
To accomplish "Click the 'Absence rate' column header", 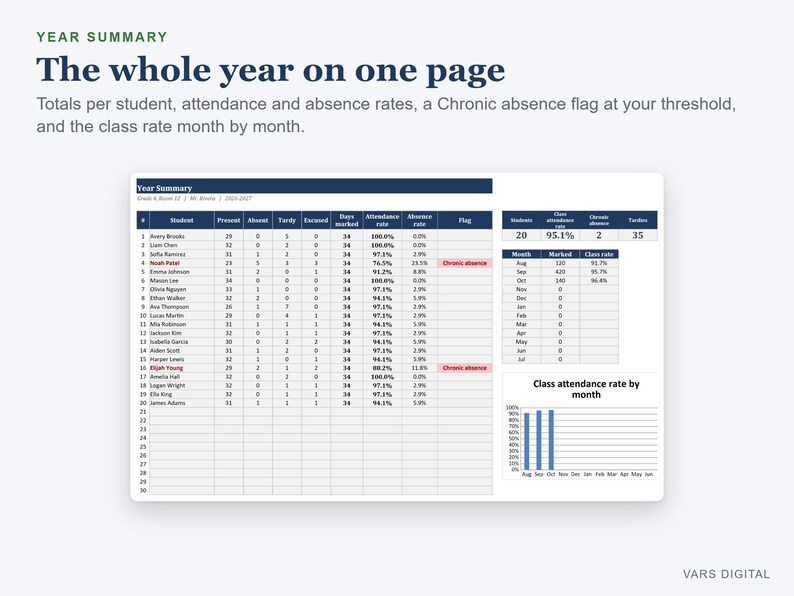I will pyautogui.click(x=419, y=220).
